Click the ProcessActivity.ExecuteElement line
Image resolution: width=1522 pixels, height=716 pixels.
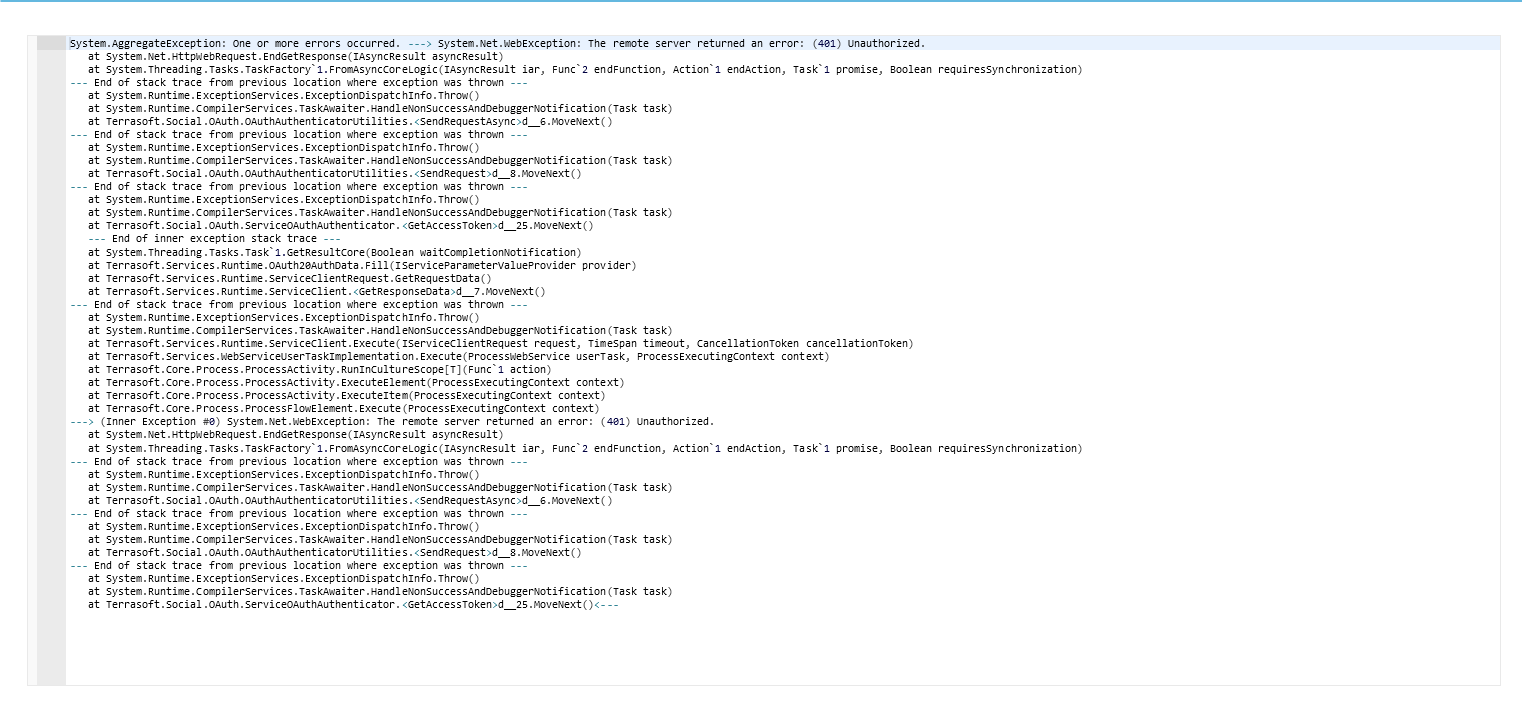[356, 383]
